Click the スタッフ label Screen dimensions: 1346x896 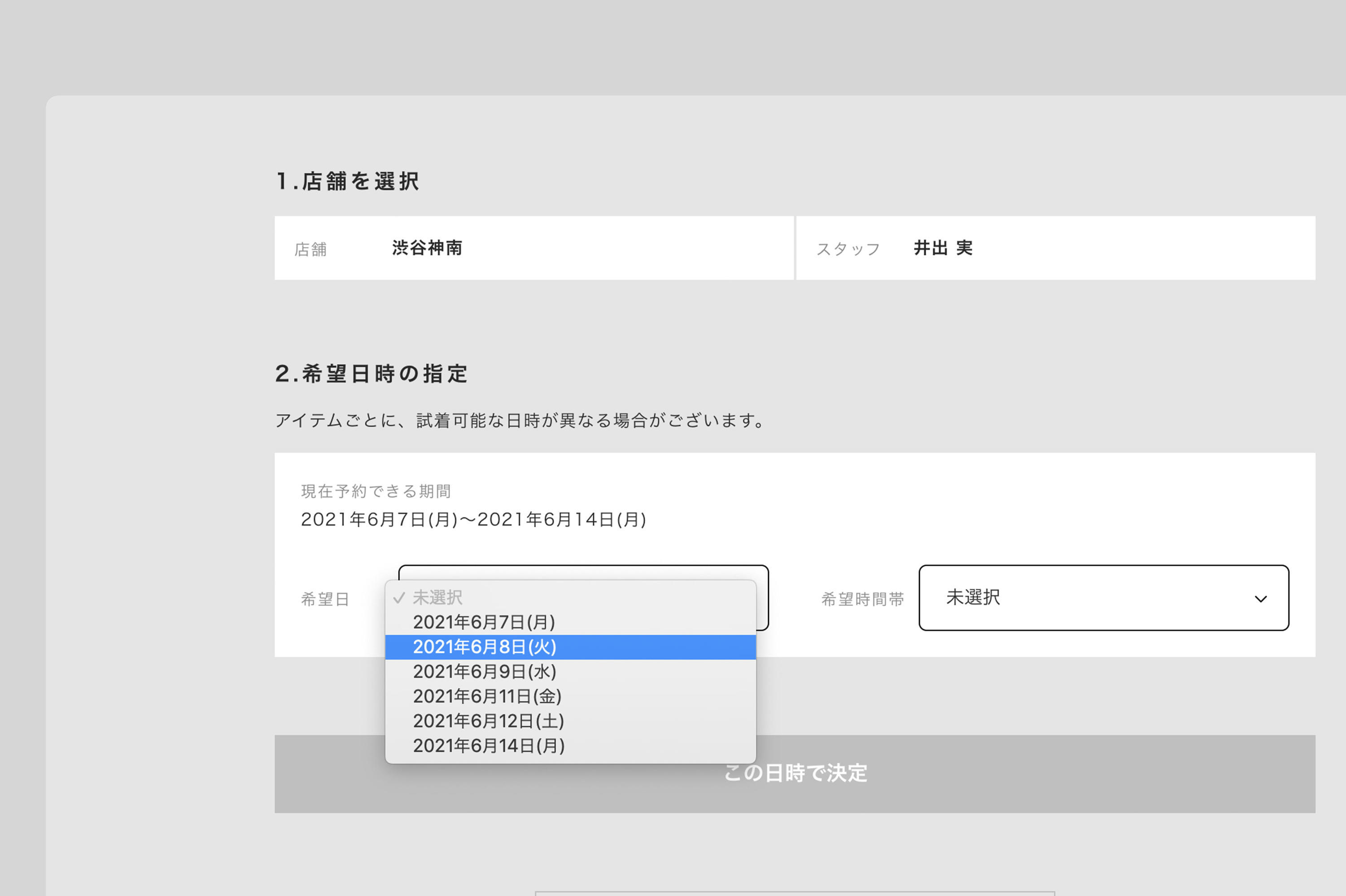pyautogui.click(x=848, y=249)
